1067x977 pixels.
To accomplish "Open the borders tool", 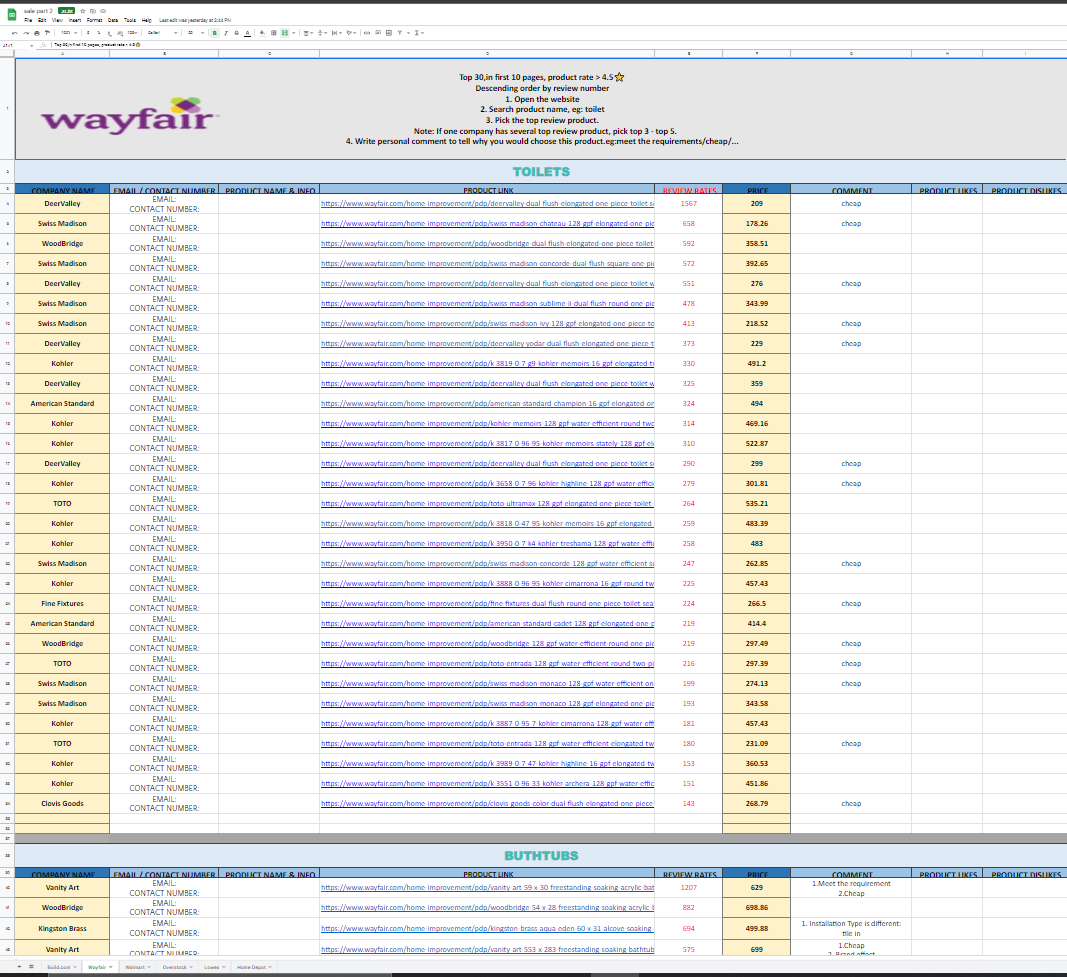I will pyautogui.click(x=274, y=33).
